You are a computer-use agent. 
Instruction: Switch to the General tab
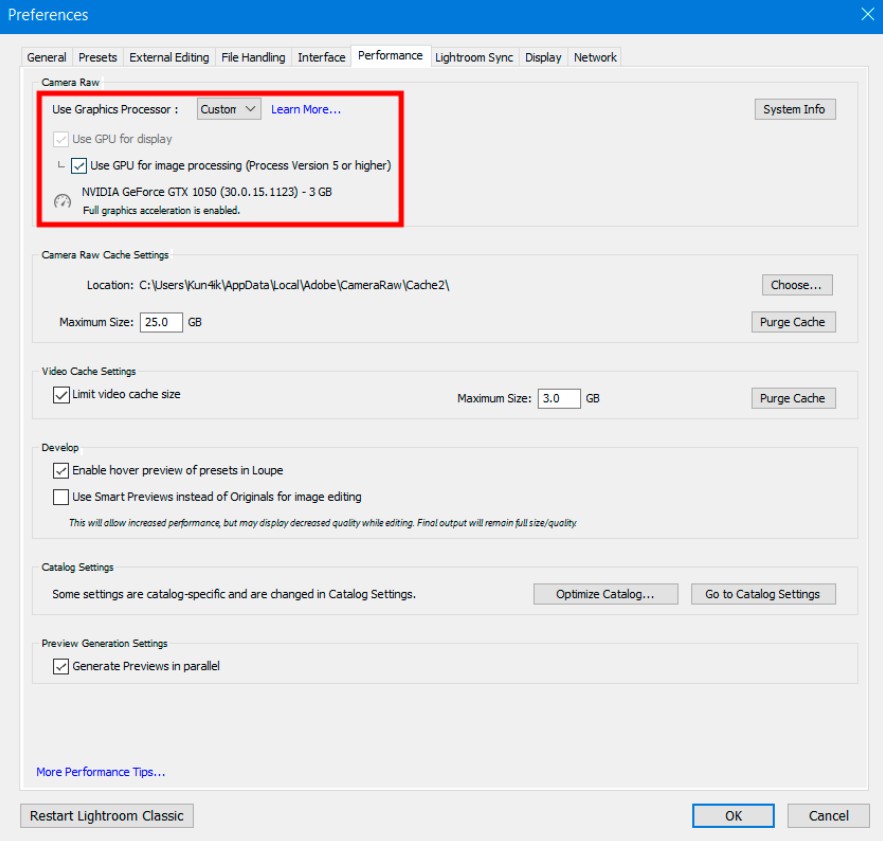click(x=47, y=57)
